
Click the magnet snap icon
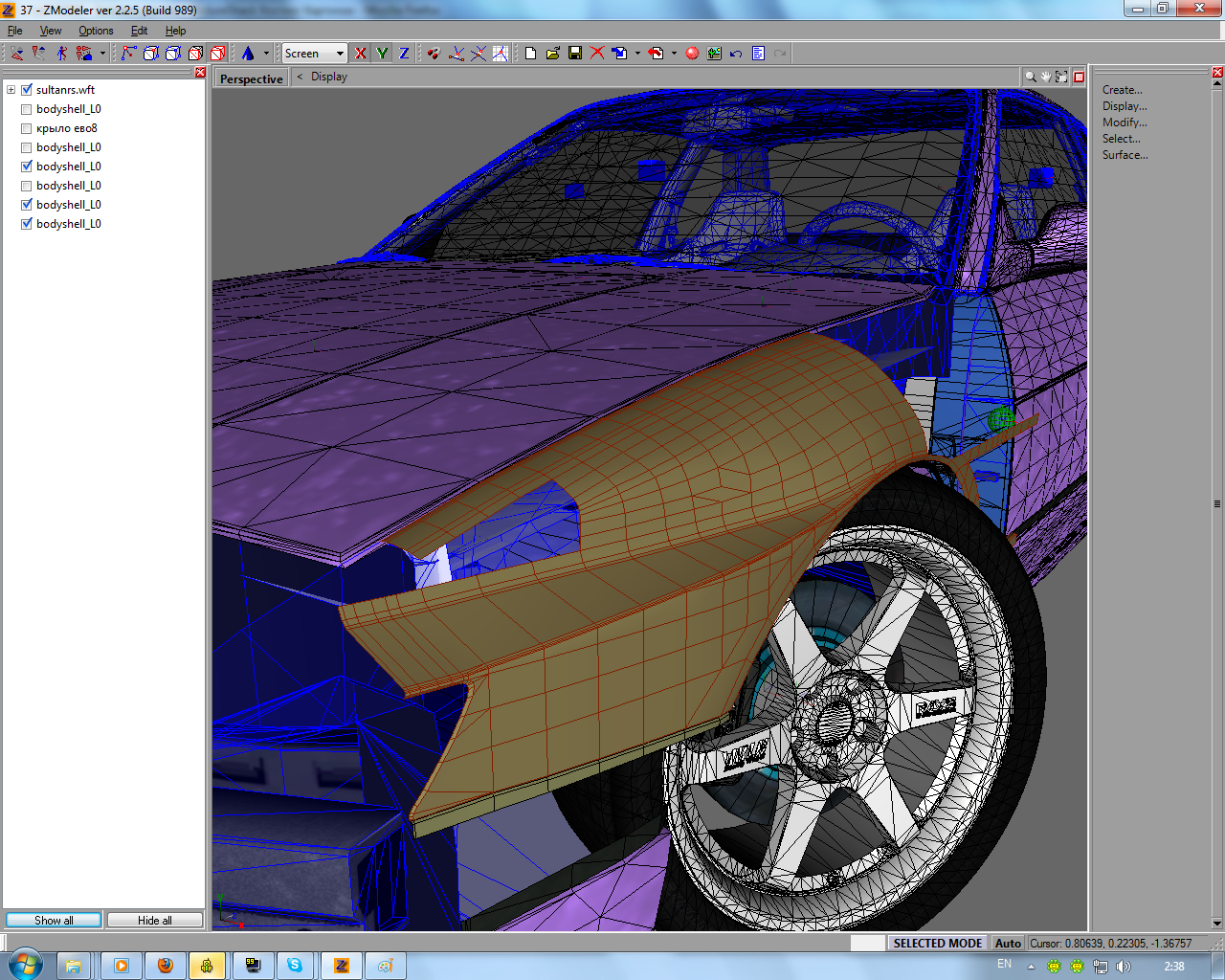pos(434,54)
